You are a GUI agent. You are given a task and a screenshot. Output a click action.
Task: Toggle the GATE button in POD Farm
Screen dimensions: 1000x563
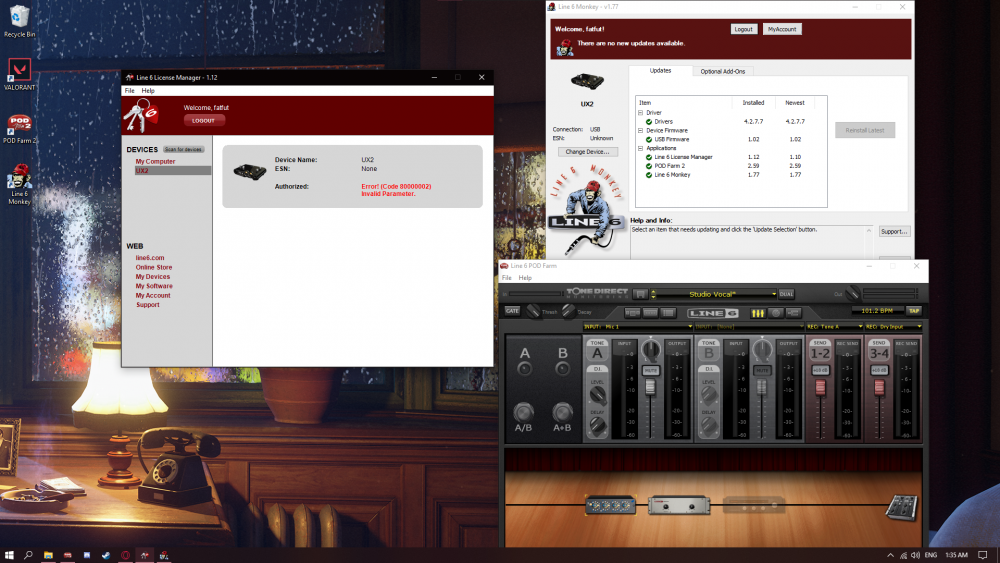pyautogui.click(x=512, y=311)
